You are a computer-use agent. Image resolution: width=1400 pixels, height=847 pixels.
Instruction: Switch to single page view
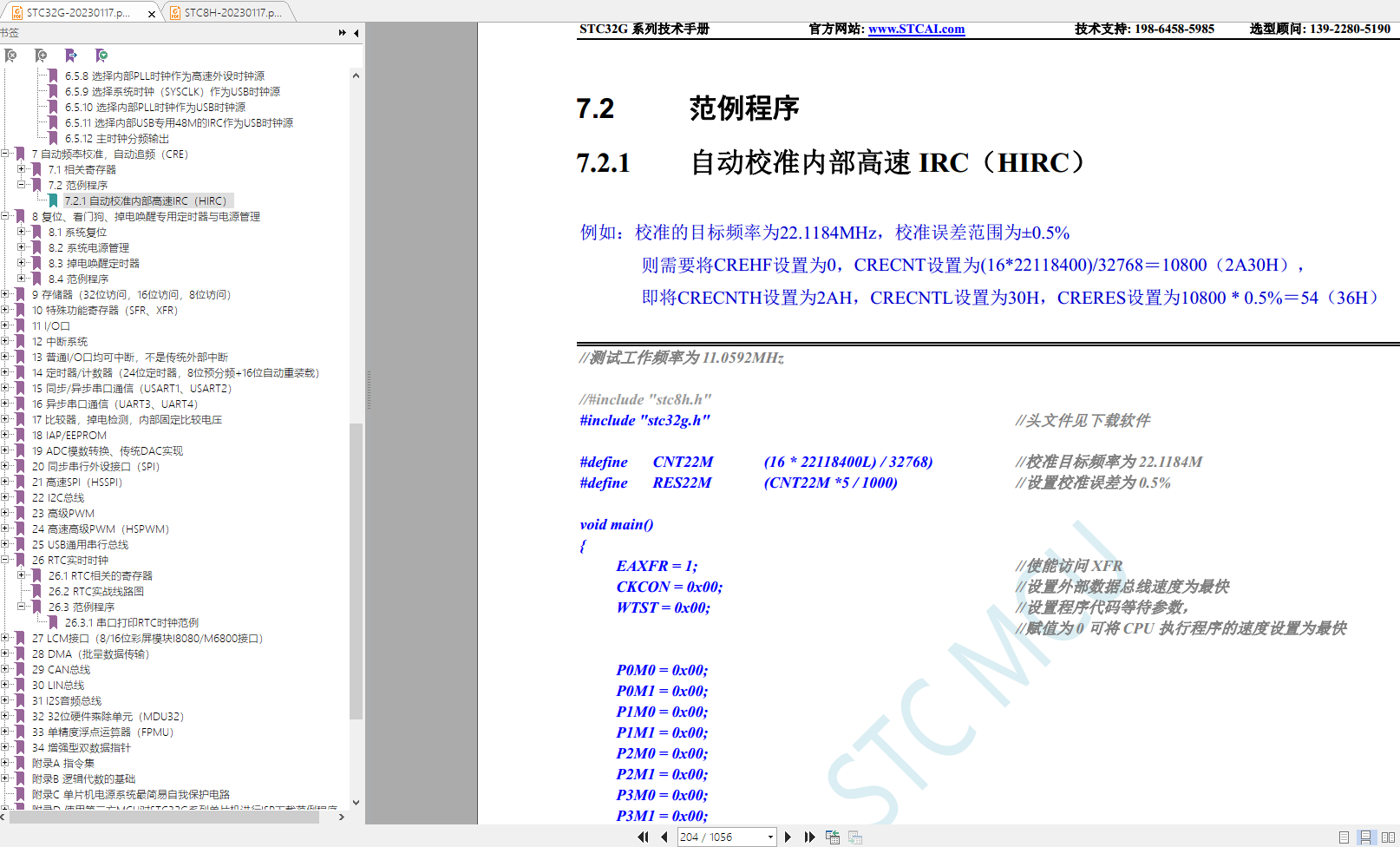pos(1344,837)
